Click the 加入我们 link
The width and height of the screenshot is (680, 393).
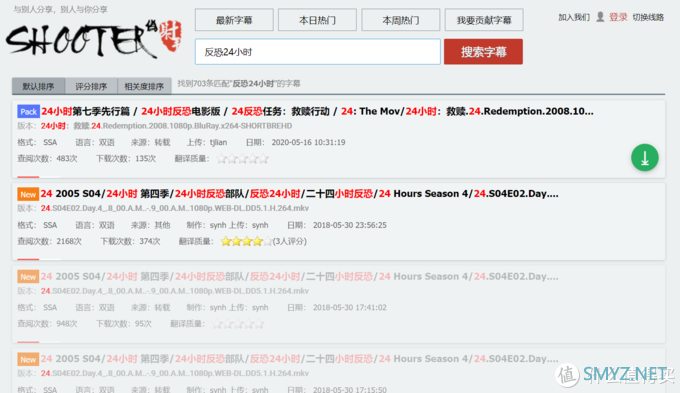pyautogui.click(x=574, y=17)
